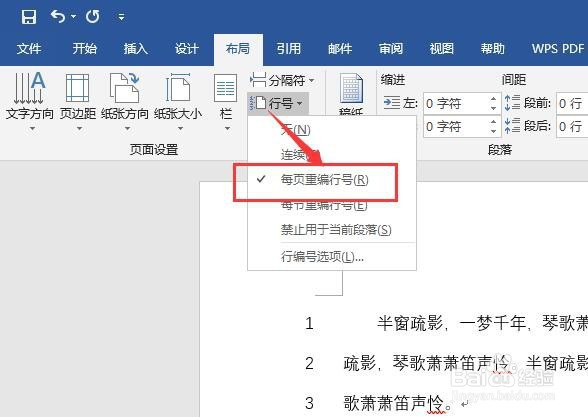Click the Save icon in quick access toolbar
588x417 pixels.
[29, 17]
